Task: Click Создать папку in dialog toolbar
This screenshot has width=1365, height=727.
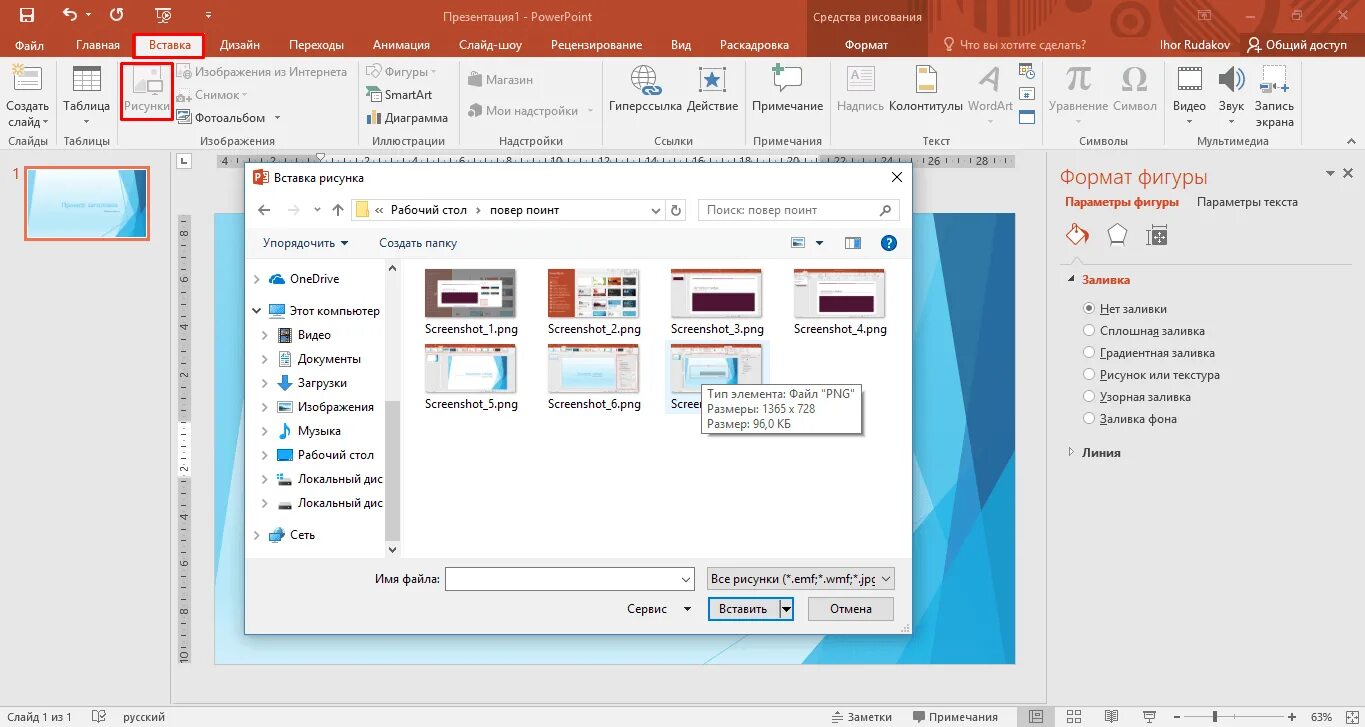Action: (x=418, y=243)
